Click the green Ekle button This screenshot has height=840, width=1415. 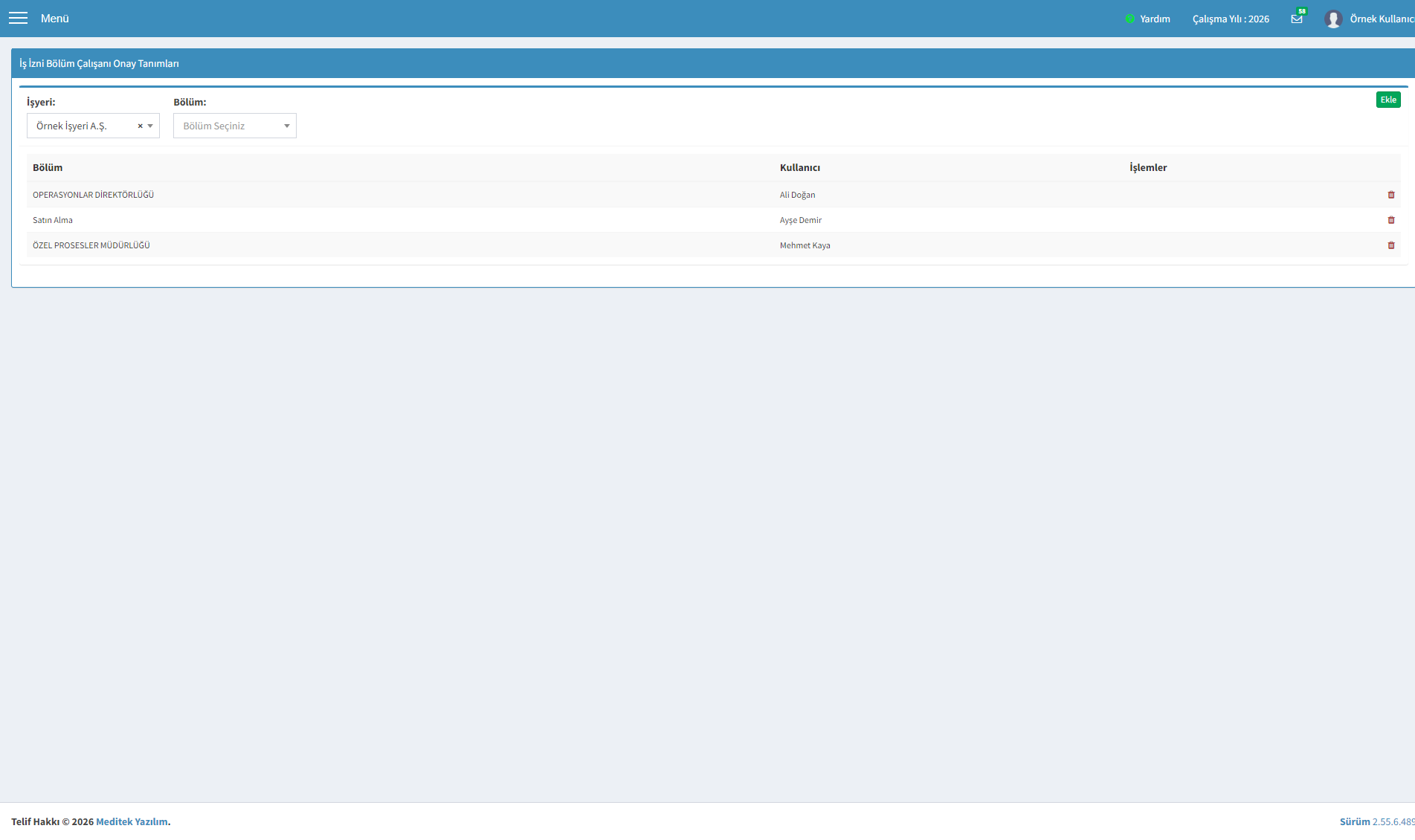pos(1388,100)
